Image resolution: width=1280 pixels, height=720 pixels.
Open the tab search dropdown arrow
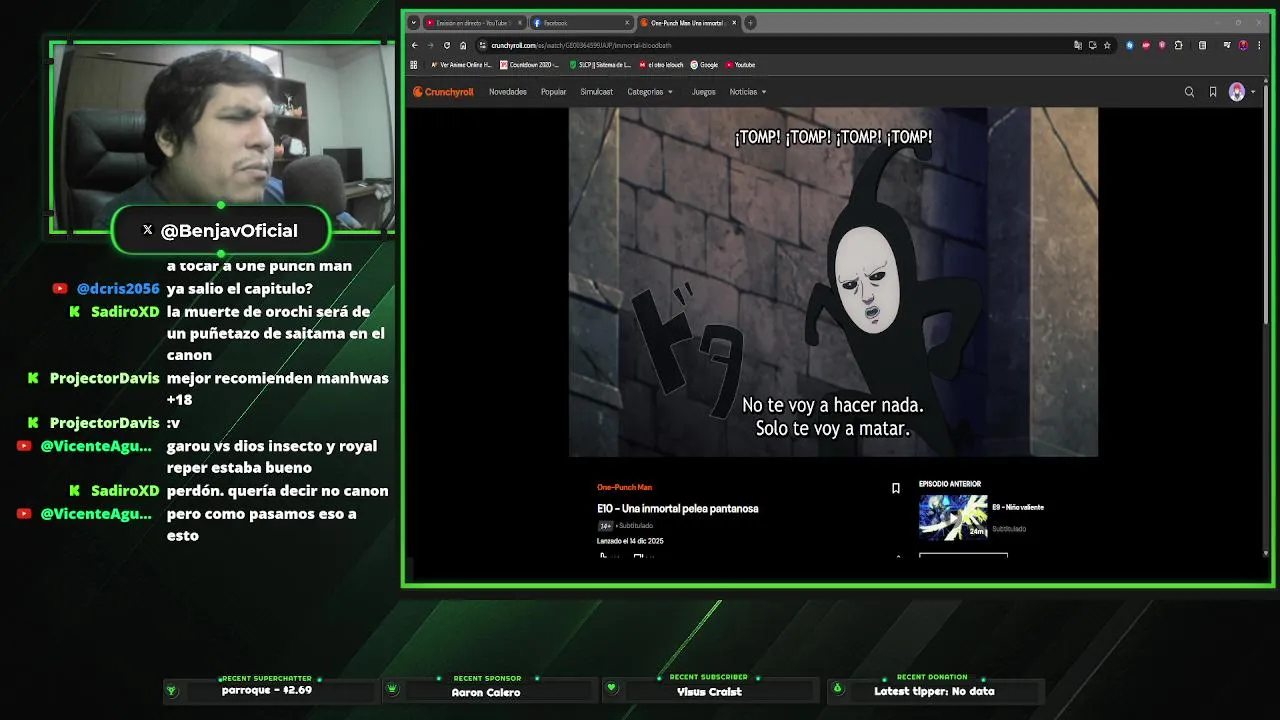coord(414,23)
